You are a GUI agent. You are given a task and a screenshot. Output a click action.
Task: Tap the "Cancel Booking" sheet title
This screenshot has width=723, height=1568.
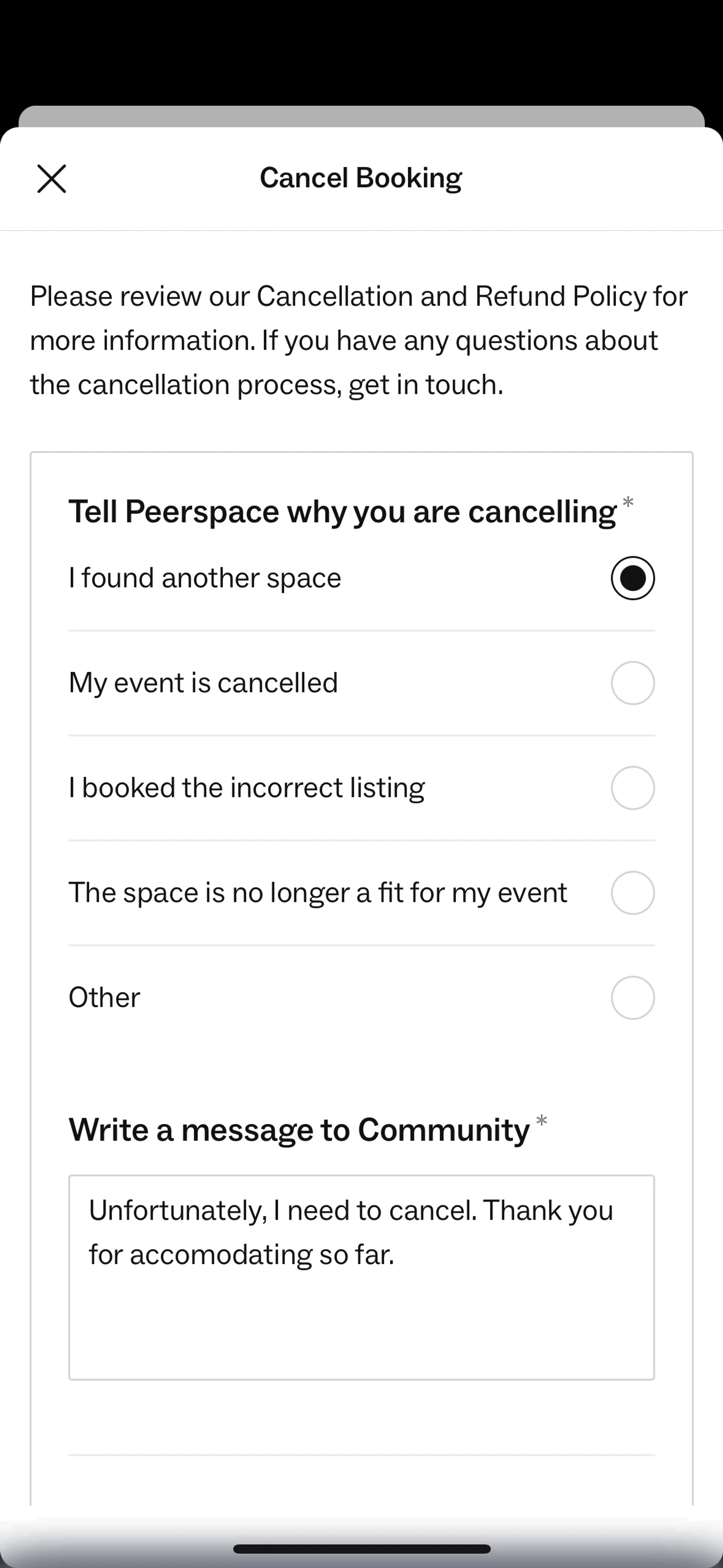(x=361, y=178)
